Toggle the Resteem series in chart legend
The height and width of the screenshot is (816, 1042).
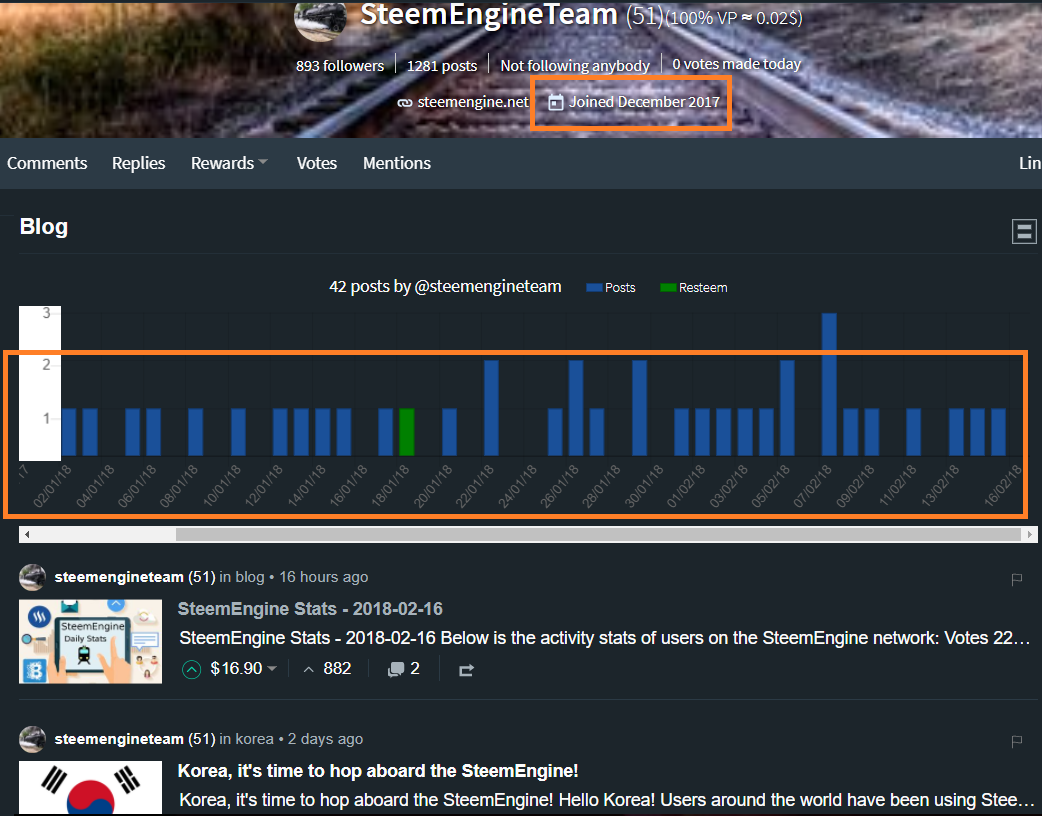point(694,288)
